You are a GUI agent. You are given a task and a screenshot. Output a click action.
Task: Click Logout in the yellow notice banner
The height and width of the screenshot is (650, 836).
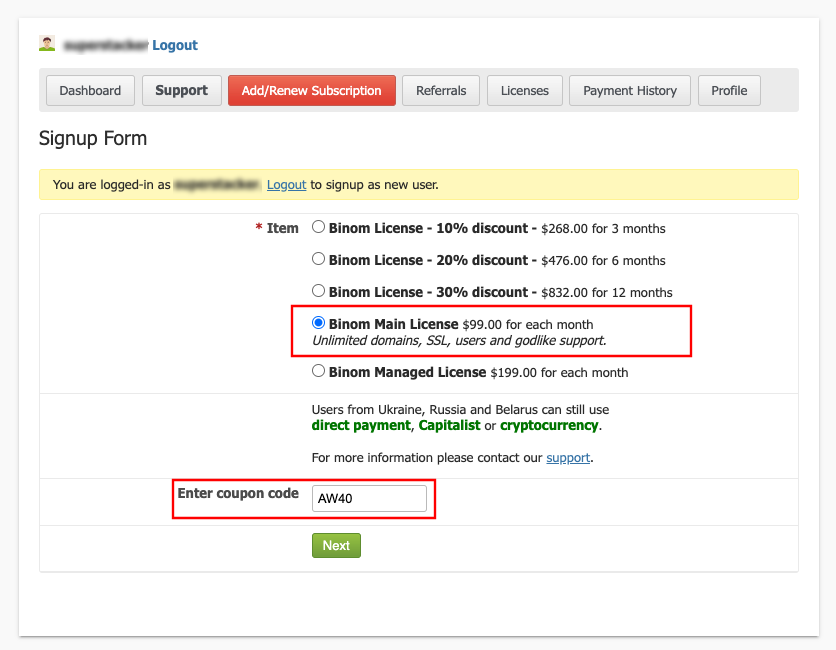tap(286, 184)
